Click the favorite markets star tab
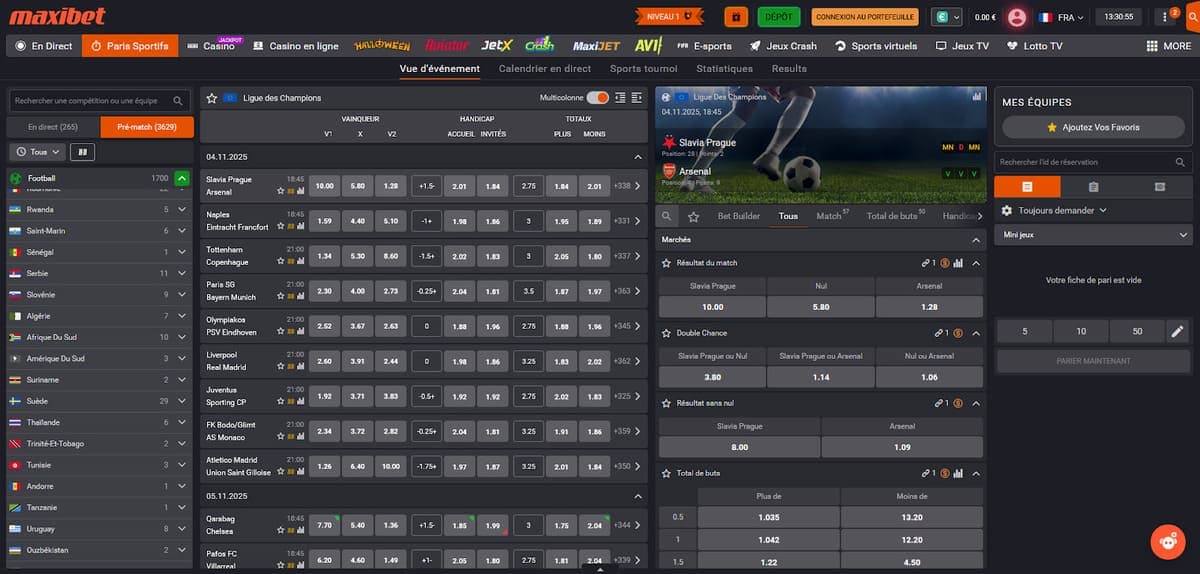Image resolution: width=1200 pixels, height=574 pixels. pos(693,216)
